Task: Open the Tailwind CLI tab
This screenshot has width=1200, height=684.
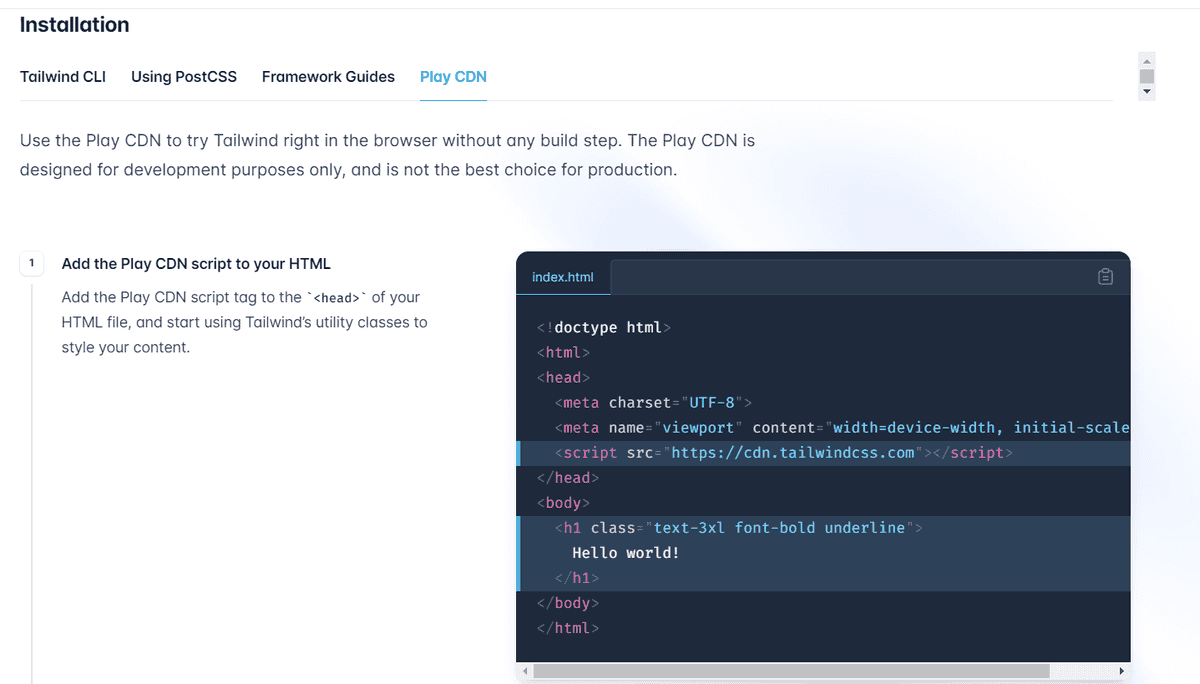Action: pyautogui.click(x=63, y=76)
